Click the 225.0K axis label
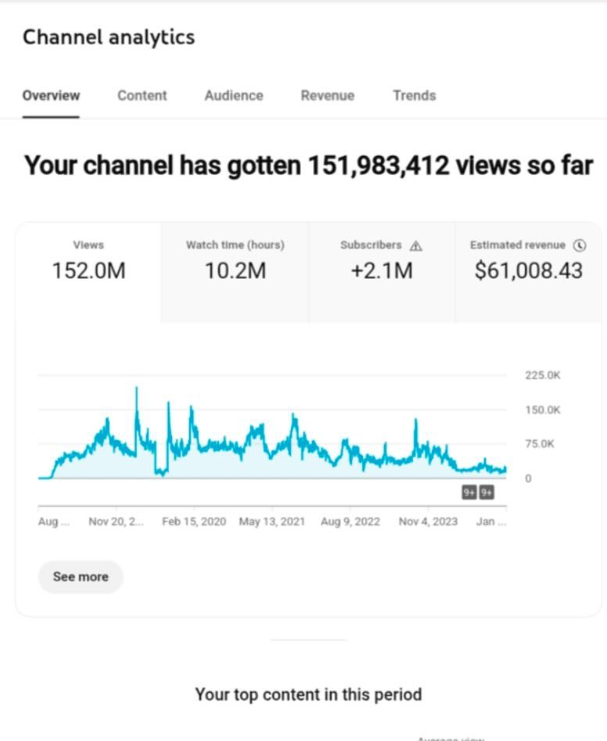This screenshot has width=607, height=741. pos(542,375)
